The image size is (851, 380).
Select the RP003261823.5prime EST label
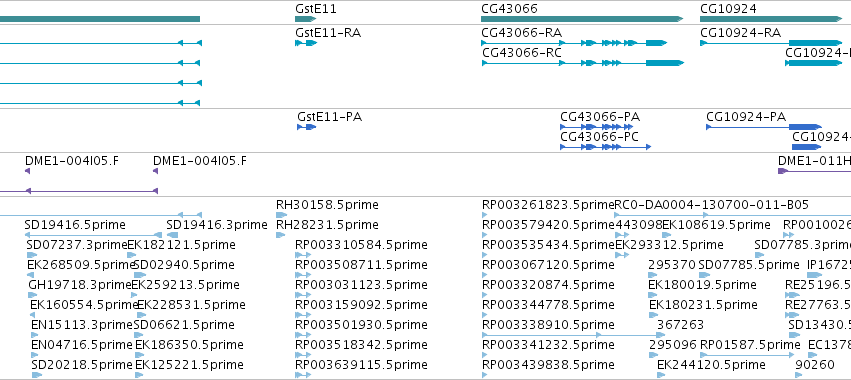pyautogui.click(x=548, y=205)
